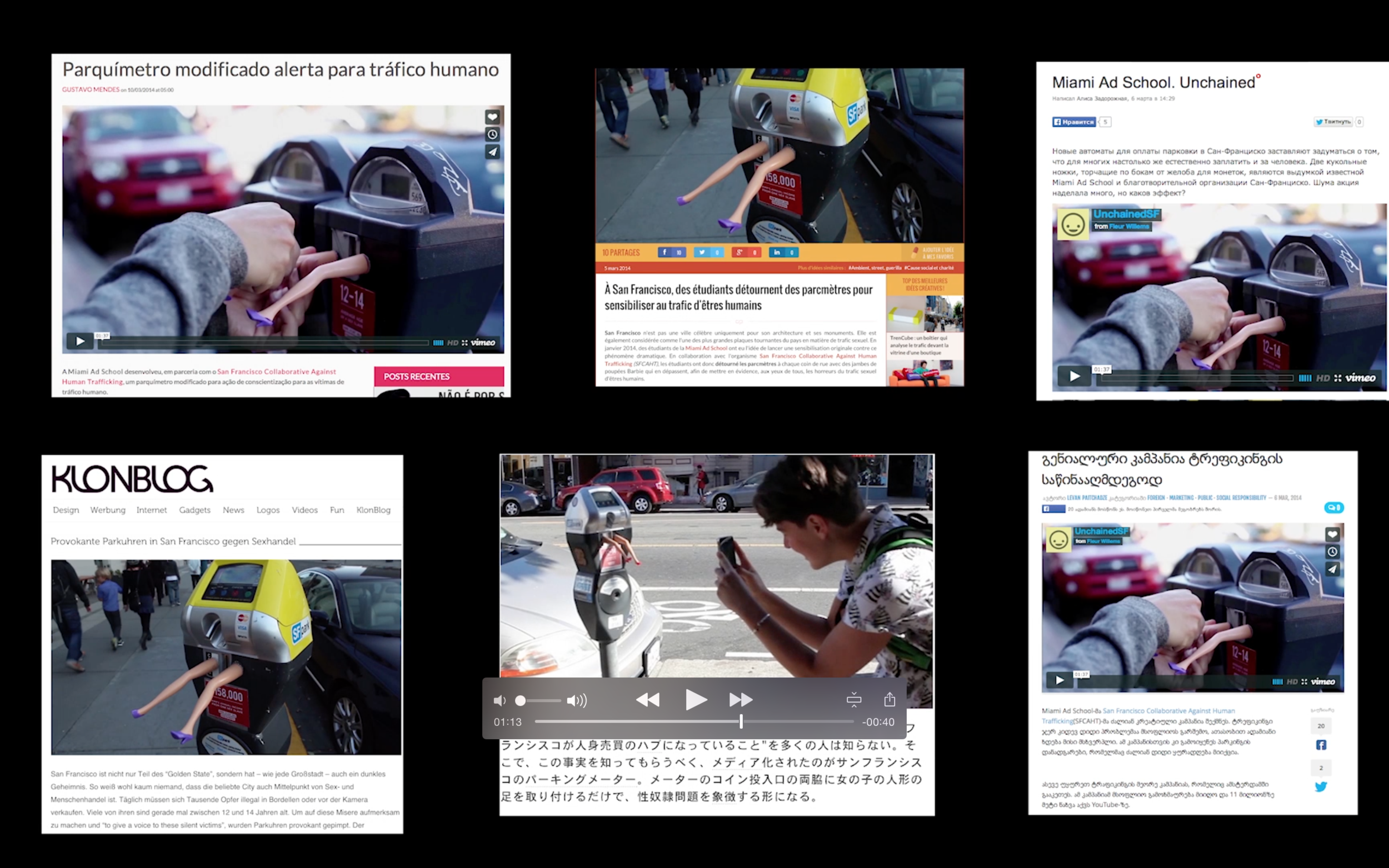Image resolution: width=1389 pixels, height=868 pixels.
Task: Click the Vimeo logo on the Portuguese page video
Action: (x=483, y=343)
